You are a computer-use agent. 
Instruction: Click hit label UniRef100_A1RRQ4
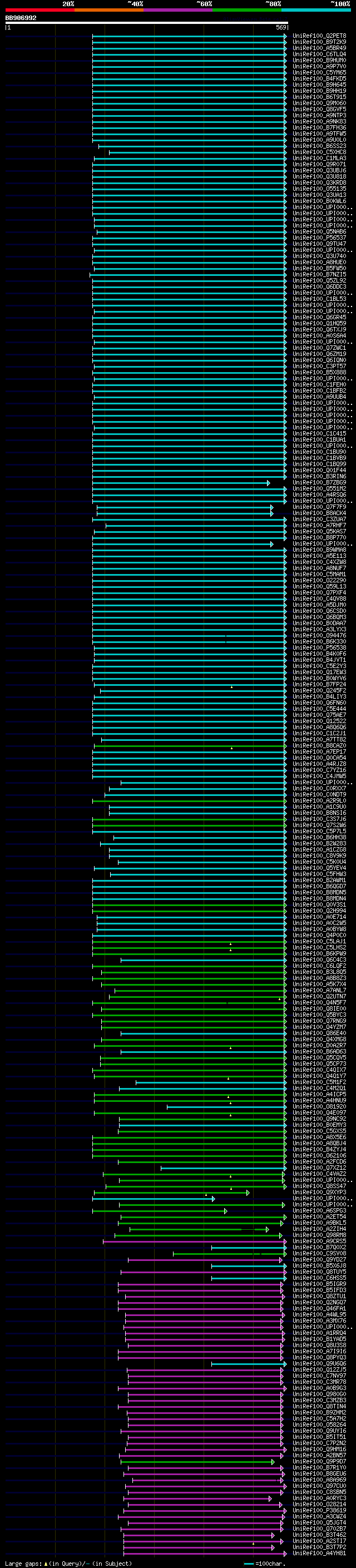319,1333
